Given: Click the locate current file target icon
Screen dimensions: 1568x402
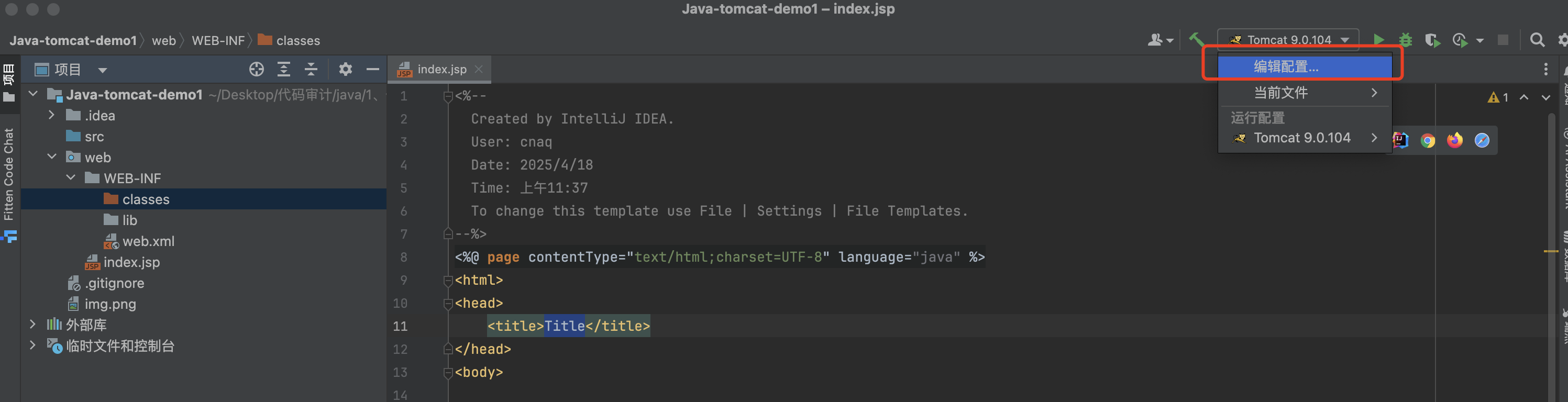Looking at the screenshot, I should (256, 69).
